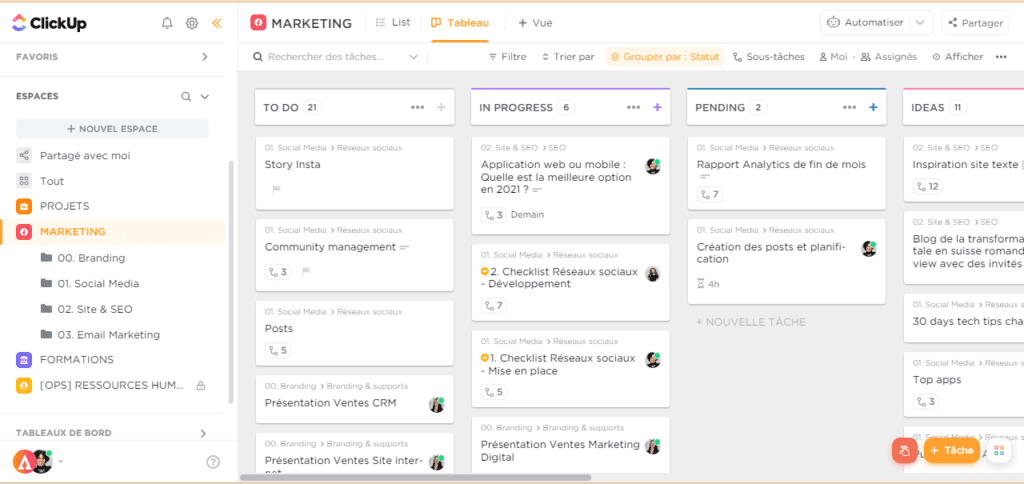Search spaces using the magnifier icon
The width and height of the screenshot is (1024, 484).
[x=185, y=97]
